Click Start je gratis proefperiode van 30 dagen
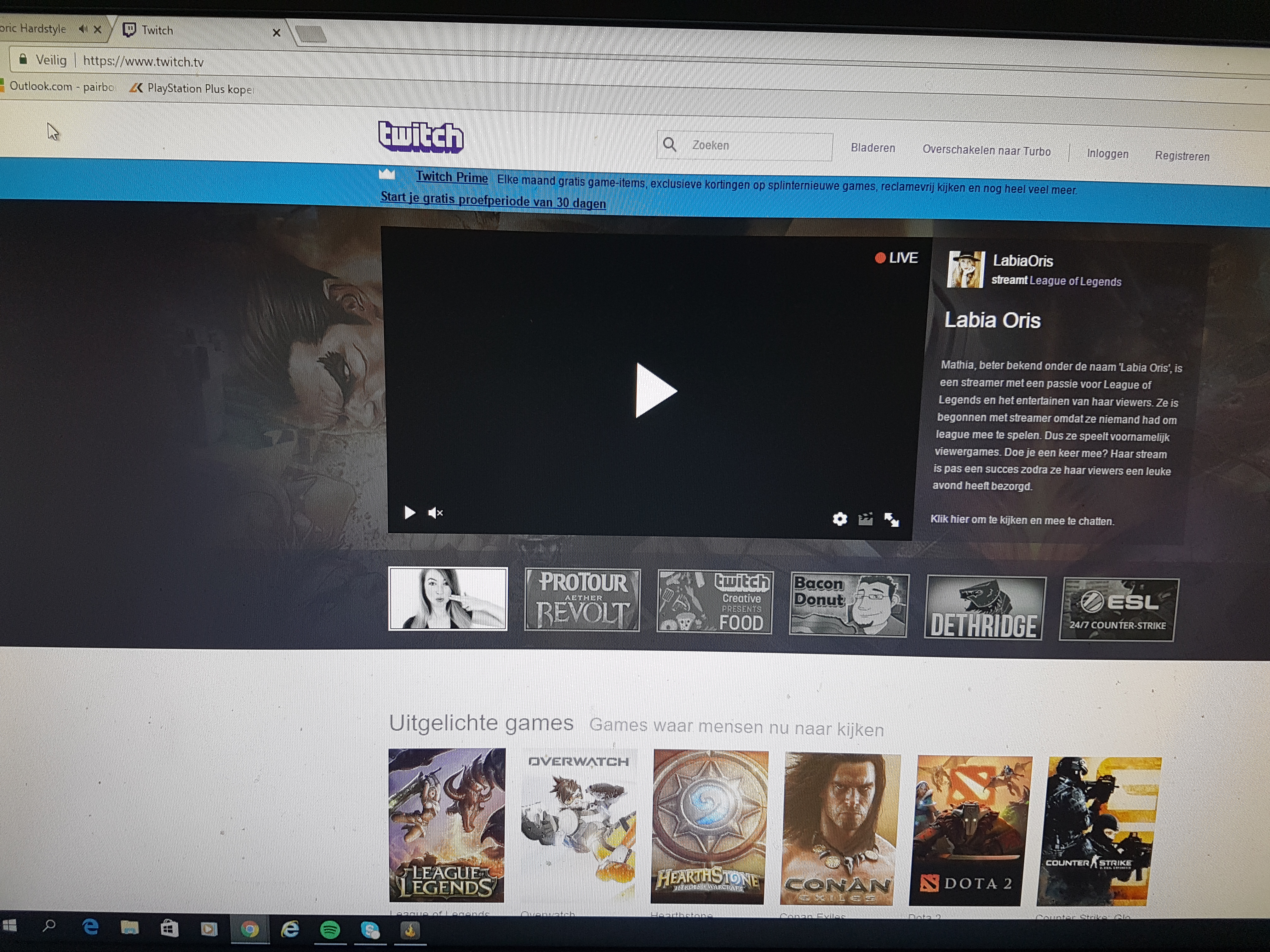The width and height of the screenshot is (1270, 952). (493, 200)
